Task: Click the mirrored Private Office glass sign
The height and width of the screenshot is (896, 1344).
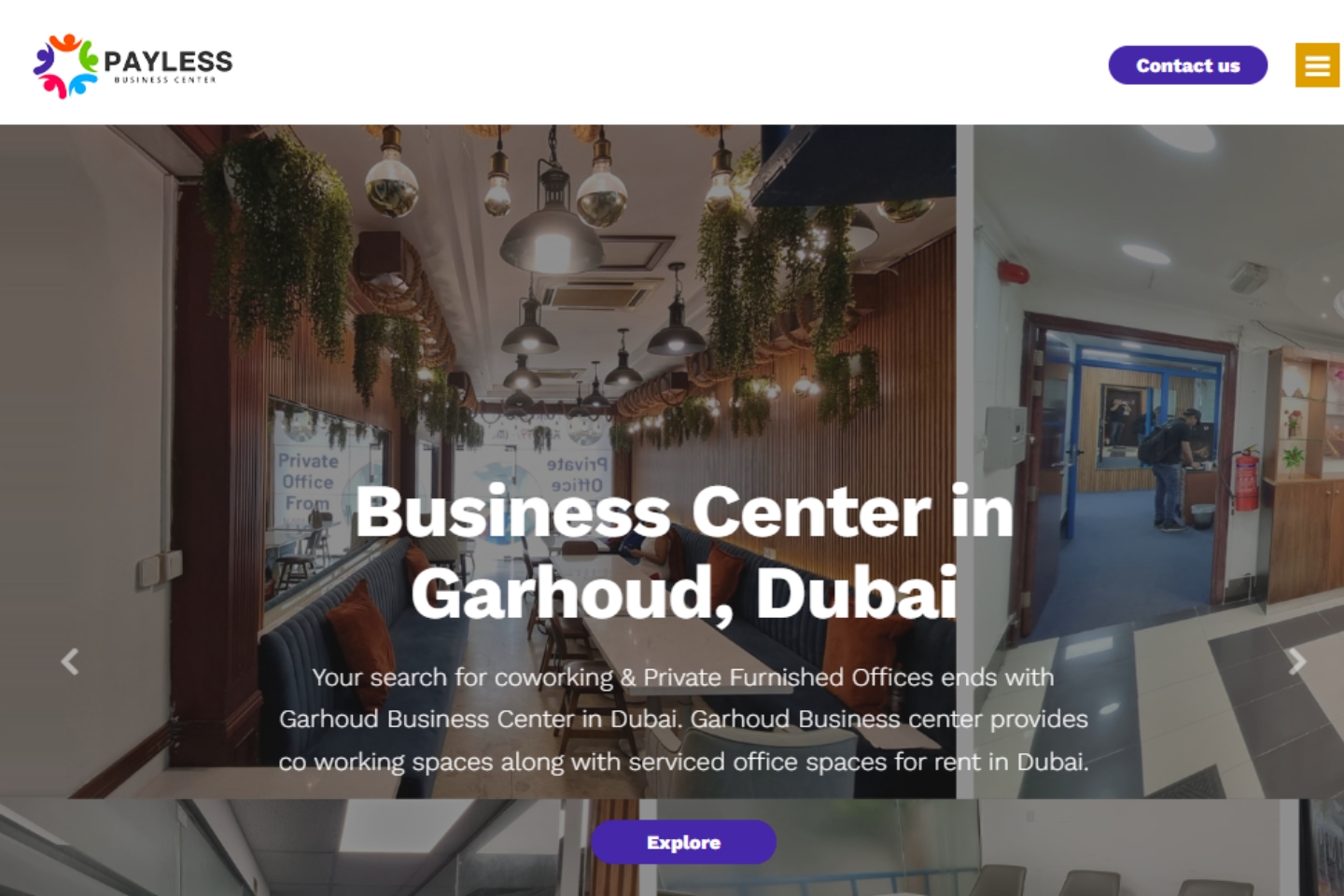Action: click(576, 474)
